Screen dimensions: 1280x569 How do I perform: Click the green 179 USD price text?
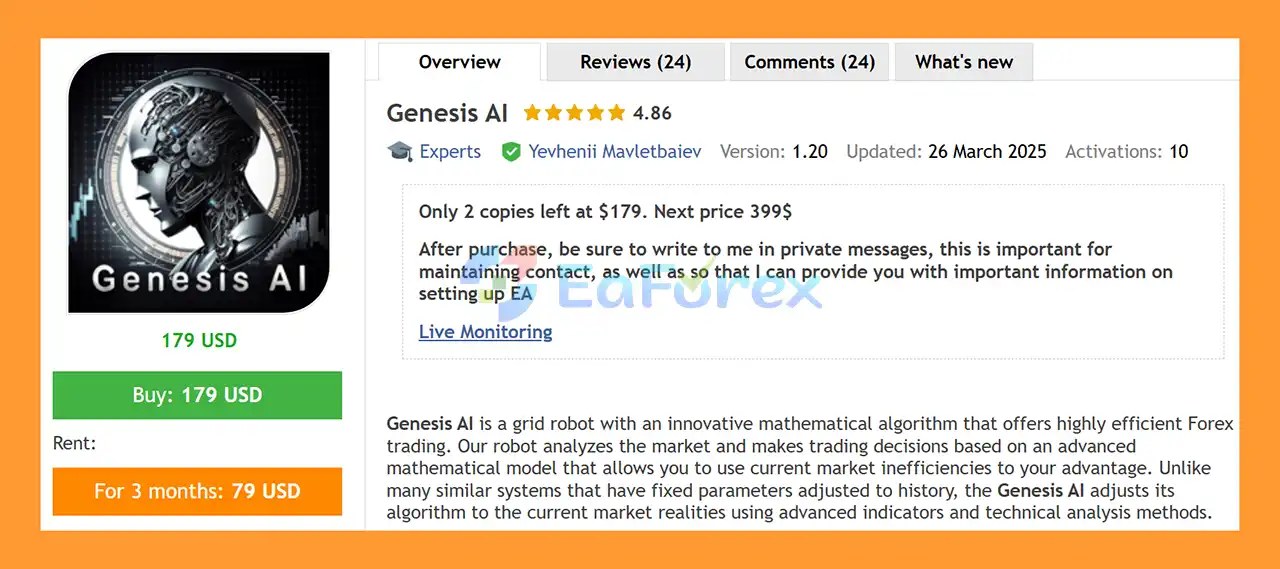[198, 340]
